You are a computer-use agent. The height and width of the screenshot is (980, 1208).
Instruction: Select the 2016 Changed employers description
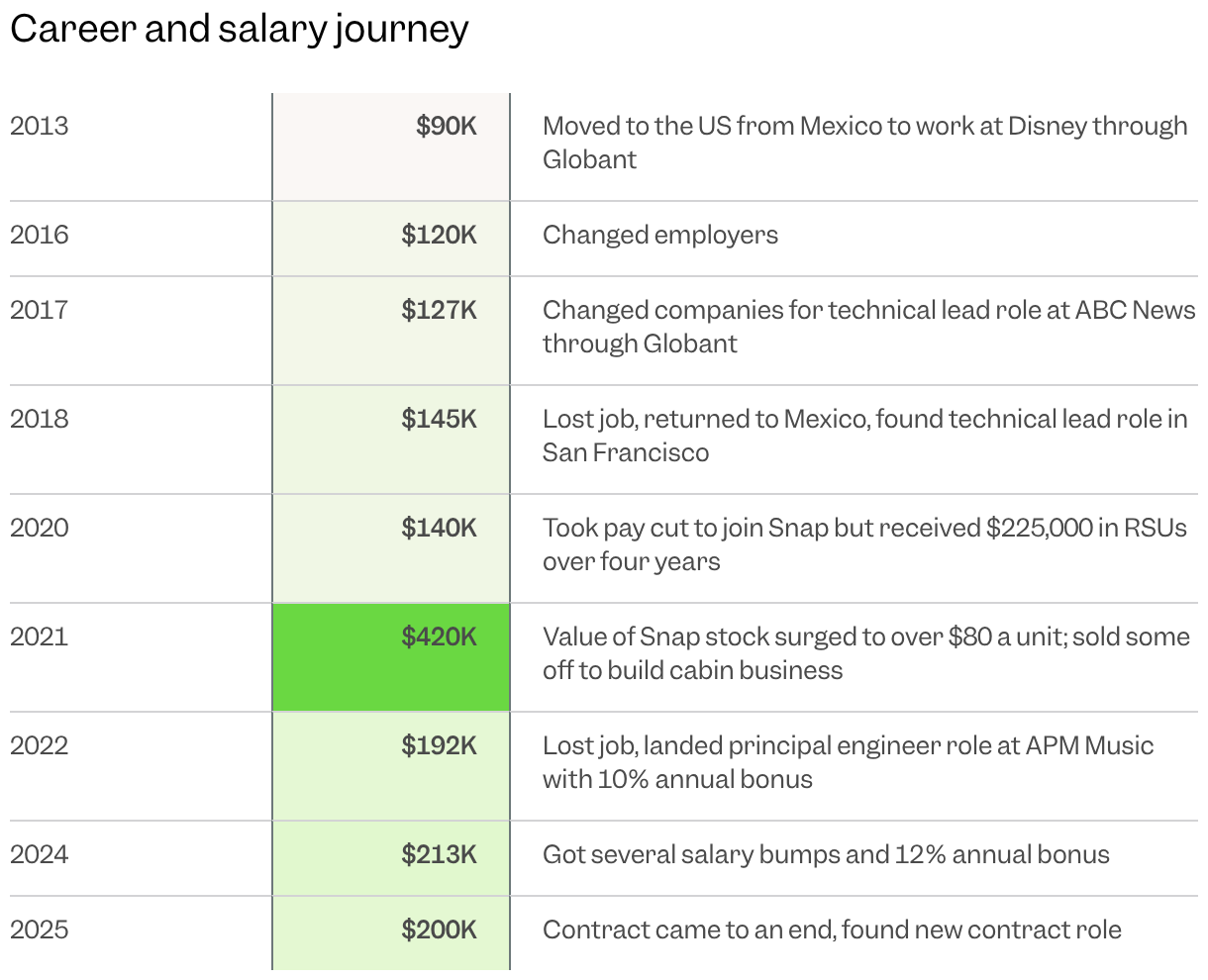pos(660,235)
